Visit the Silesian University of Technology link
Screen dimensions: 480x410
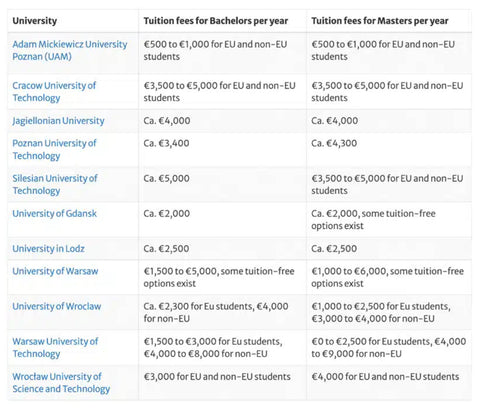coord(55,184)
